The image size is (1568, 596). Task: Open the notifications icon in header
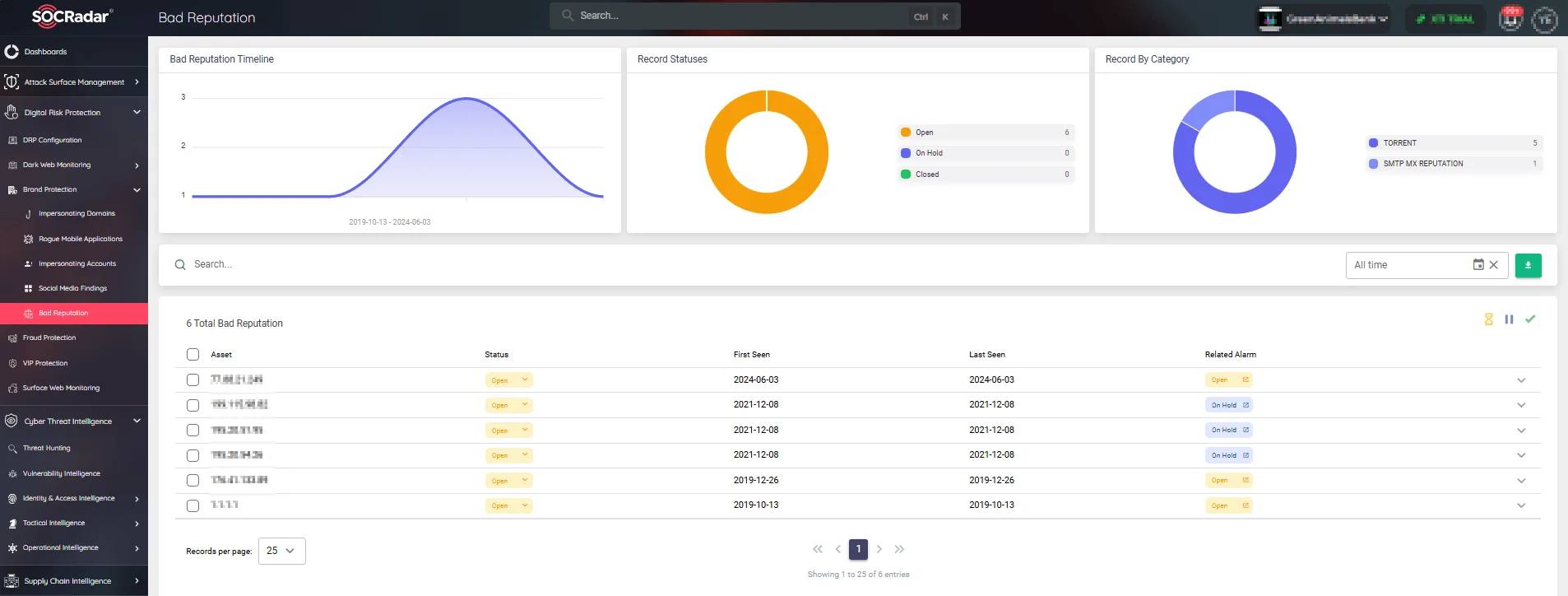pos(1510,18)
